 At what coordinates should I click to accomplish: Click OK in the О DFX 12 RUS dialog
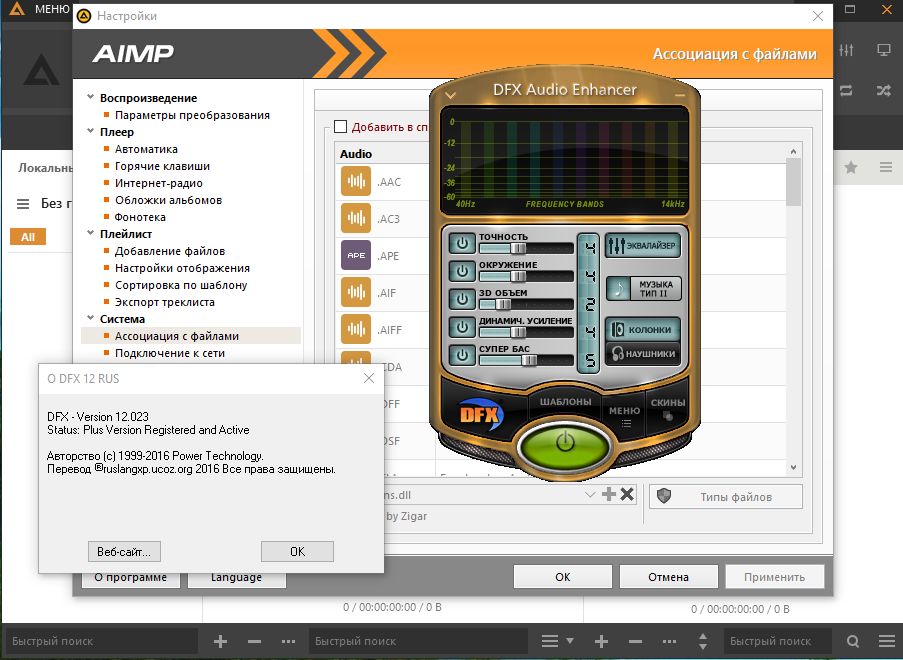coord(297,552)
